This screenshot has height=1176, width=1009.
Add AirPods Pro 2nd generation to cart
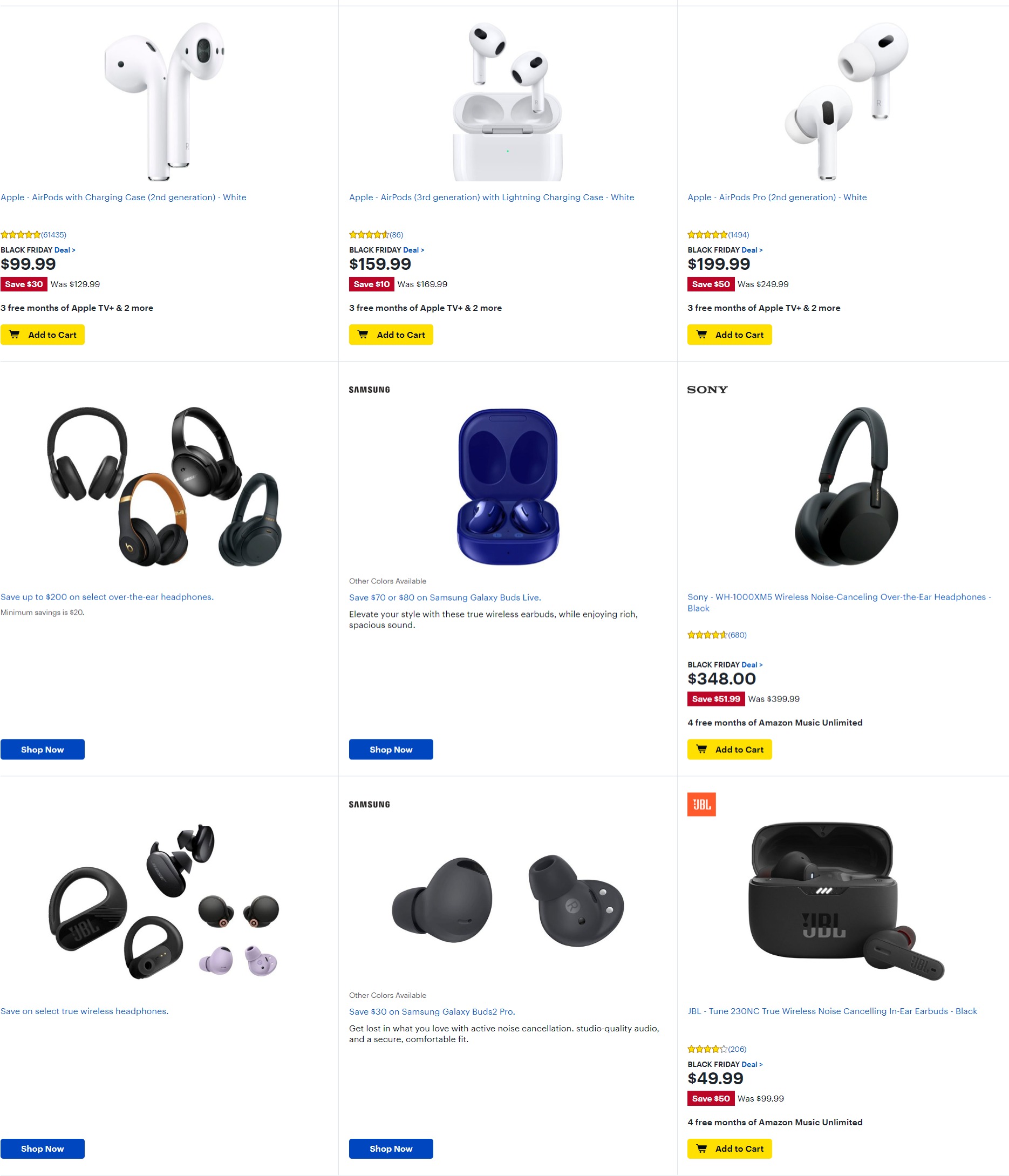pos(729,334)
